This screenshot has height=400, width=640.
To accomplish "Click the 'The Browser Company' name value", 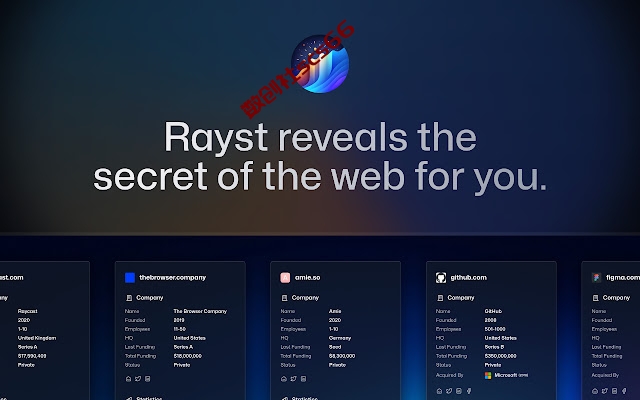I will 200,311.
